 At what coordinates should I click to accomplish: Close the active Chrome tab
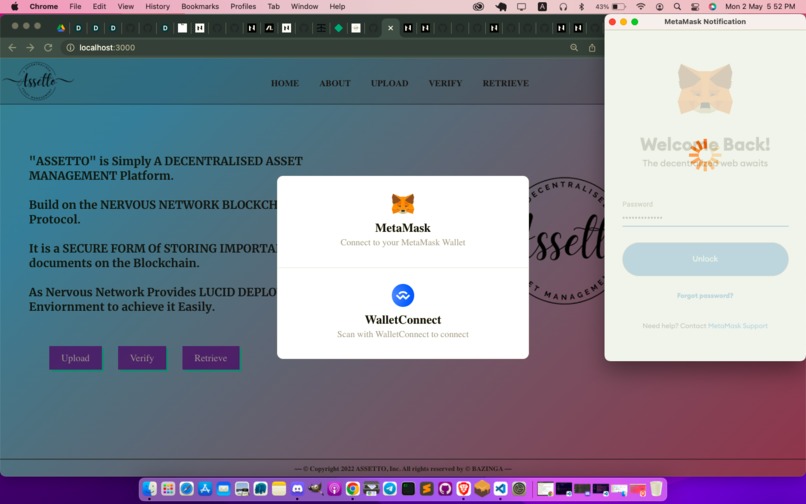[390, 28]
